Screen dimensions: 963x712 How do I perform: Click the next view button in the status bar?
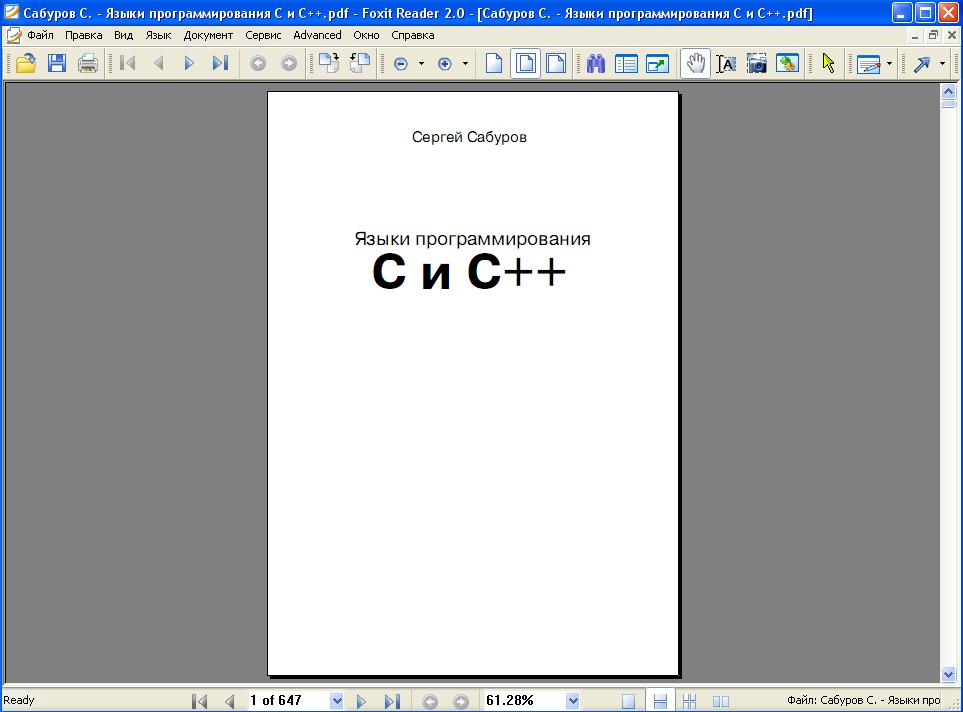(461, 701)
